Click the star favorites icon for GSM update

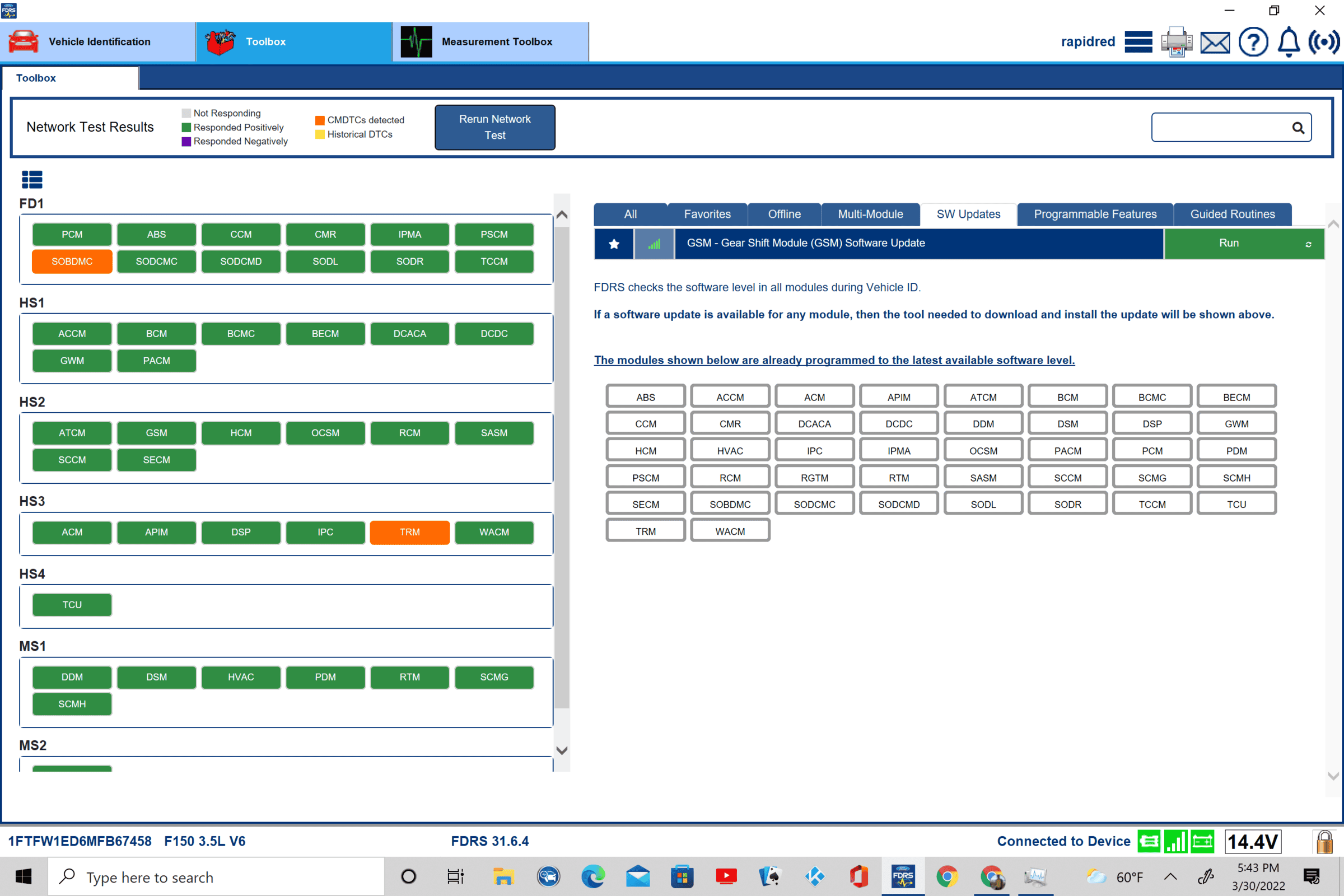tap(614, 243)
